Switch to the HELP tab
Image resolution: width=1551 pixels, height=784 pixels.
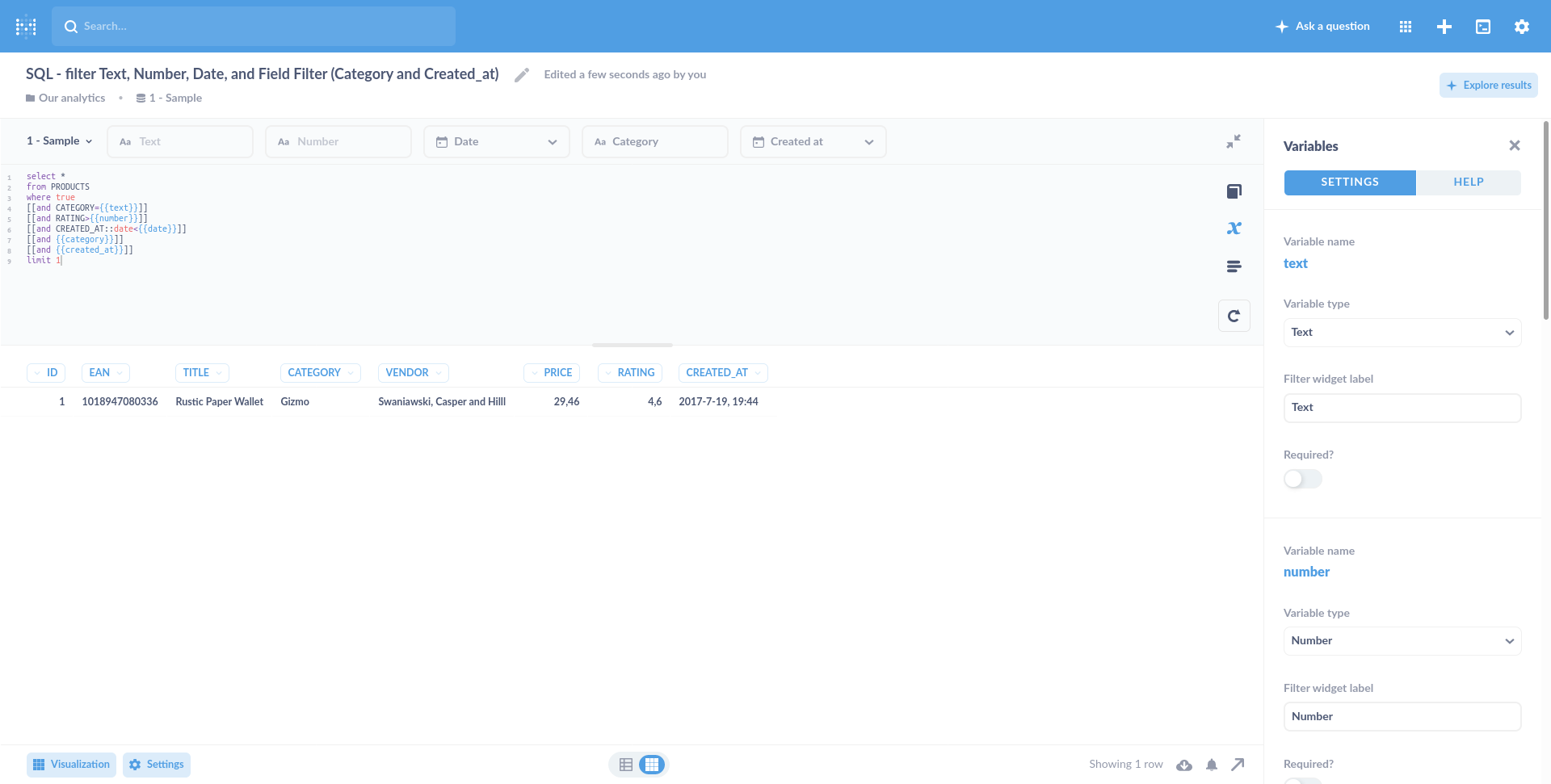point(1468,182)
